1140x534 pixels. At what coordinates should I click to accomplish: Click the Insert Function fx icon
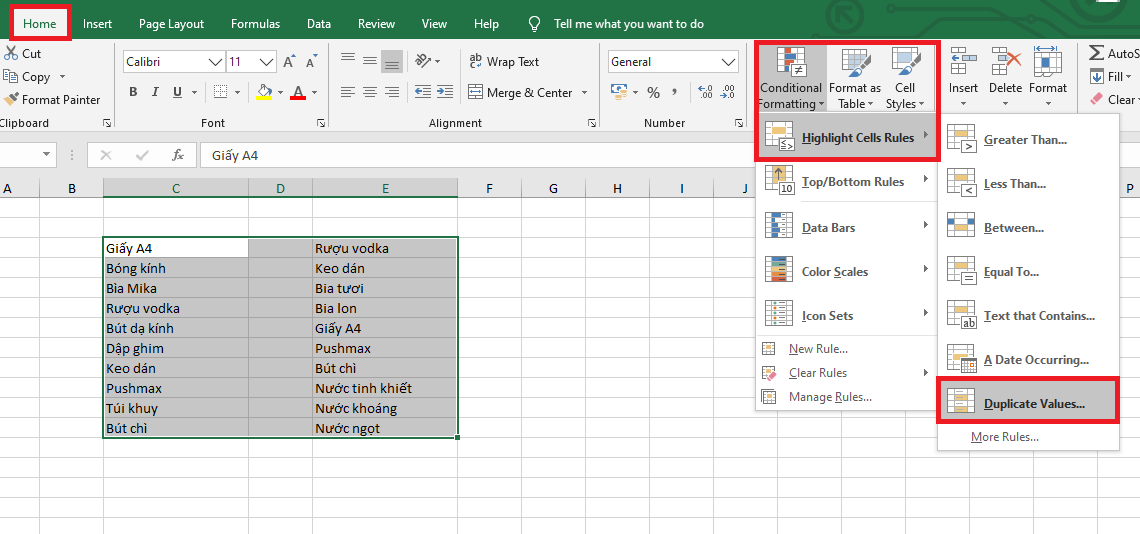point(178,156)
